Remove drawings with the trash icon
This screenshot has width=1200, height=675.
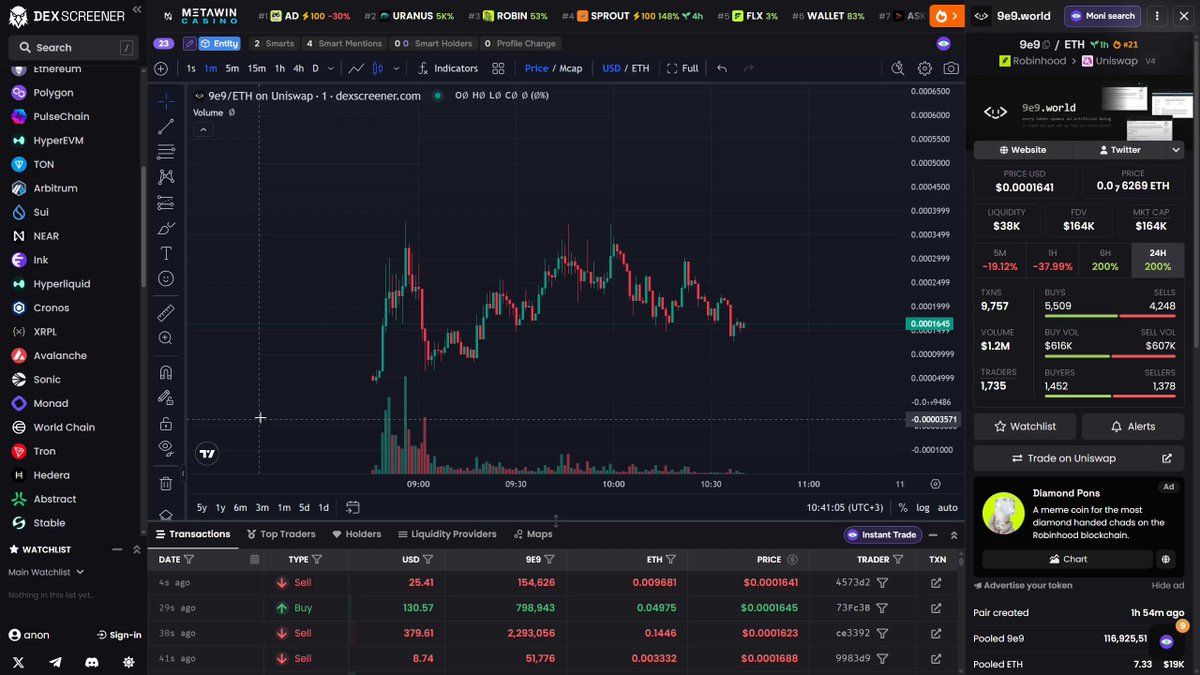pyautogui.click(x=166, y=483)
